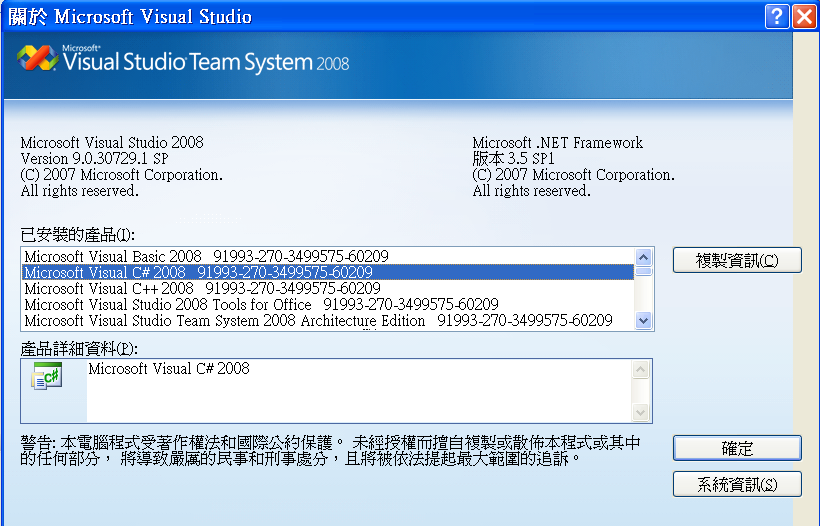Click Microsoft Visual C# 2008 in product details

(169, 369)
